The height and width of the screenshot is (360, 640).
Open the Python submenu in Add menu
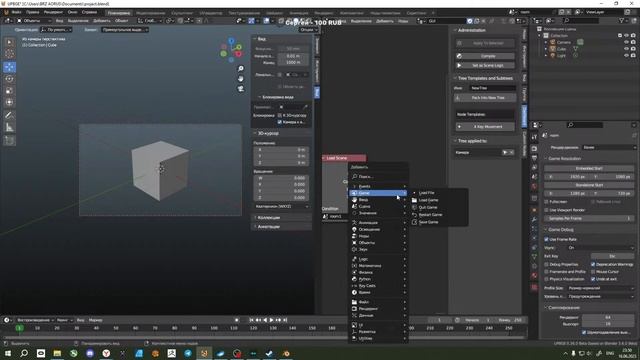378,279
